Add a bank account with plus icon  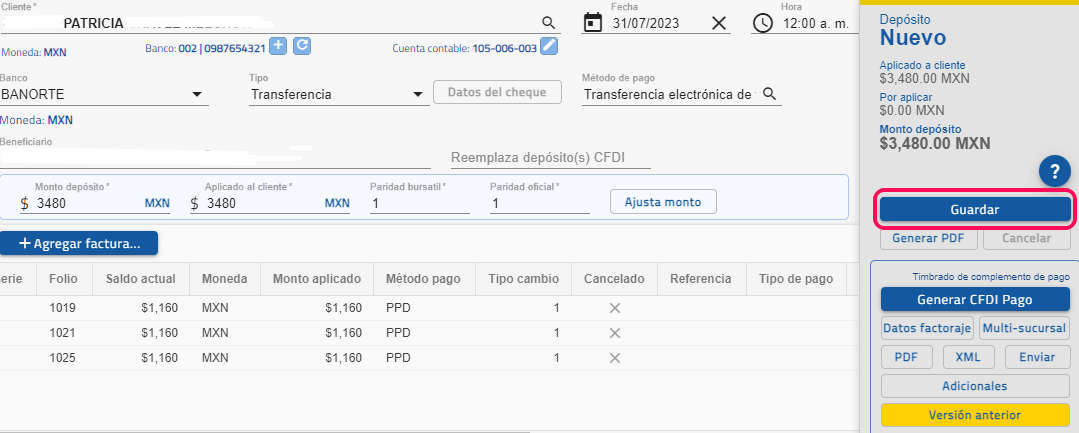click(x=279, y=46)
